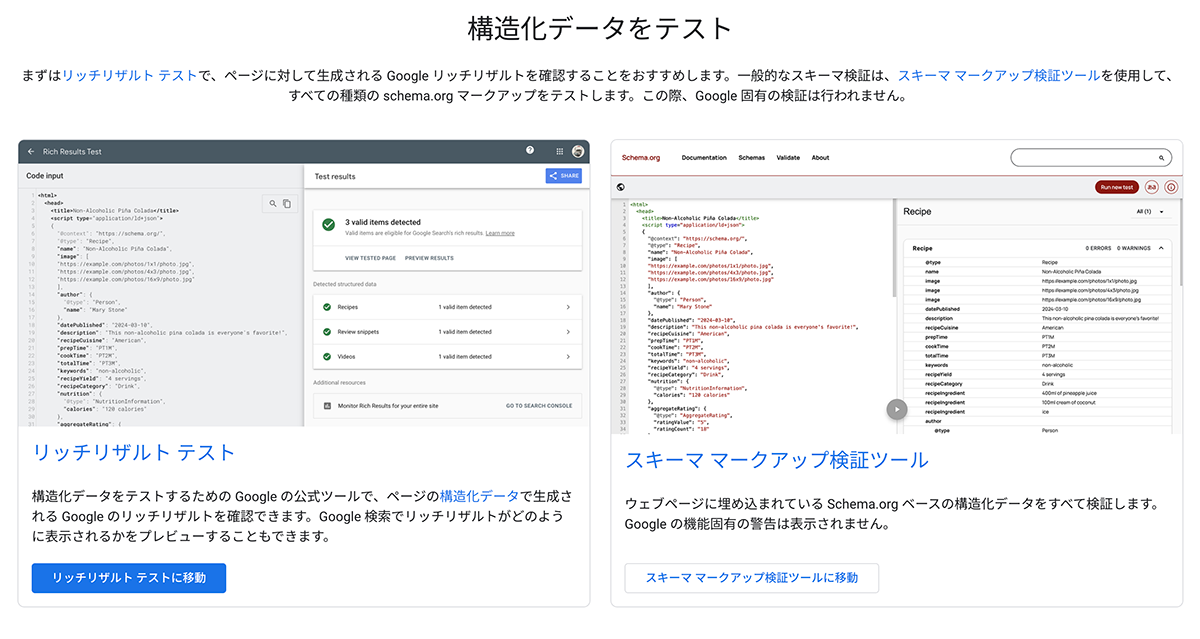Click back arrow in Rich Results Test header

click(x=31, y=152)
